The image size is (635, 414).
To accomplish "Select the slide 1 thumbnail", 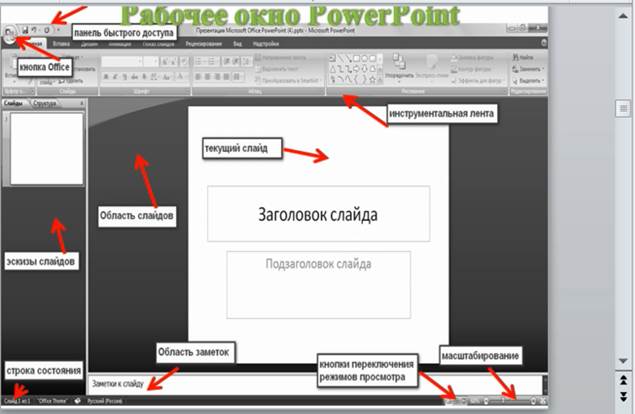I will point(48,148).
